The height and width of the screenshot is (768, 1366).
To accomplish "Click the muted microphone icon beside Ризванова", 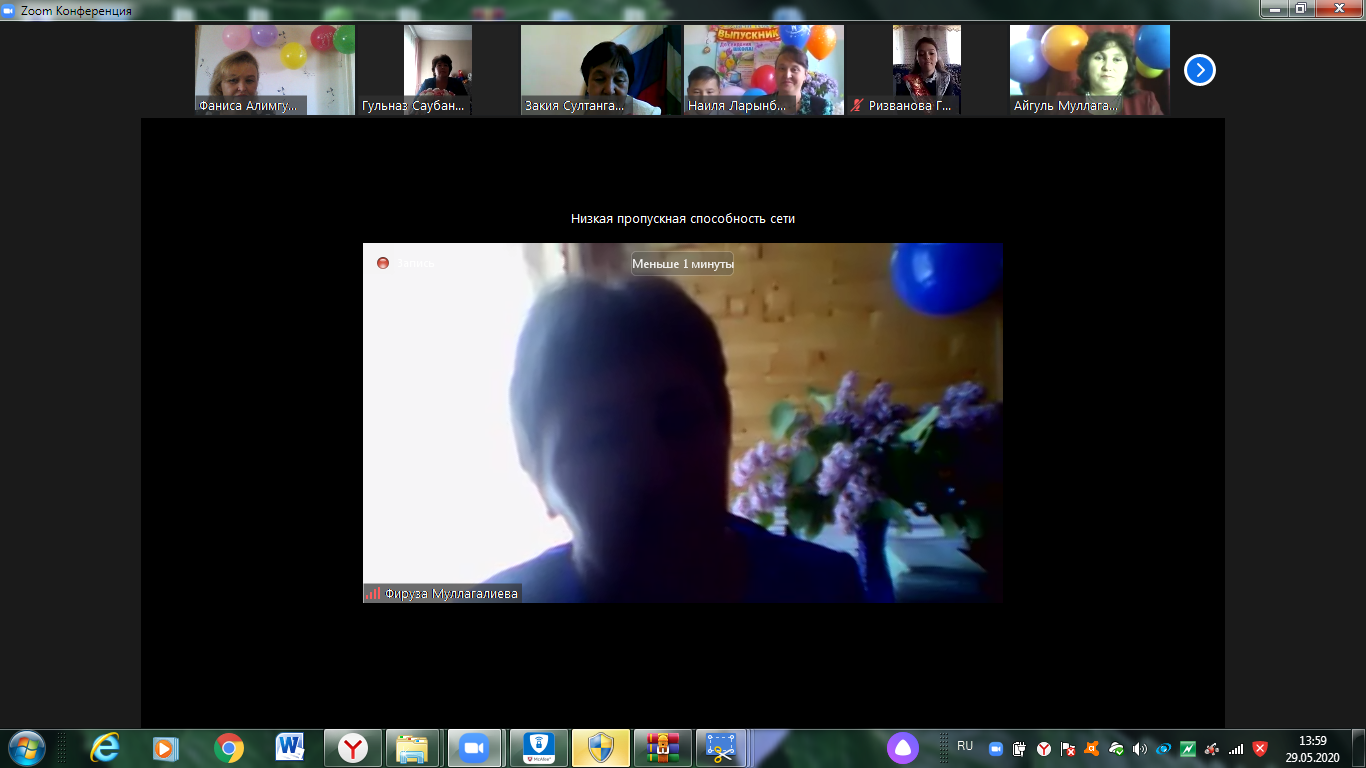I will coord(857,106).
